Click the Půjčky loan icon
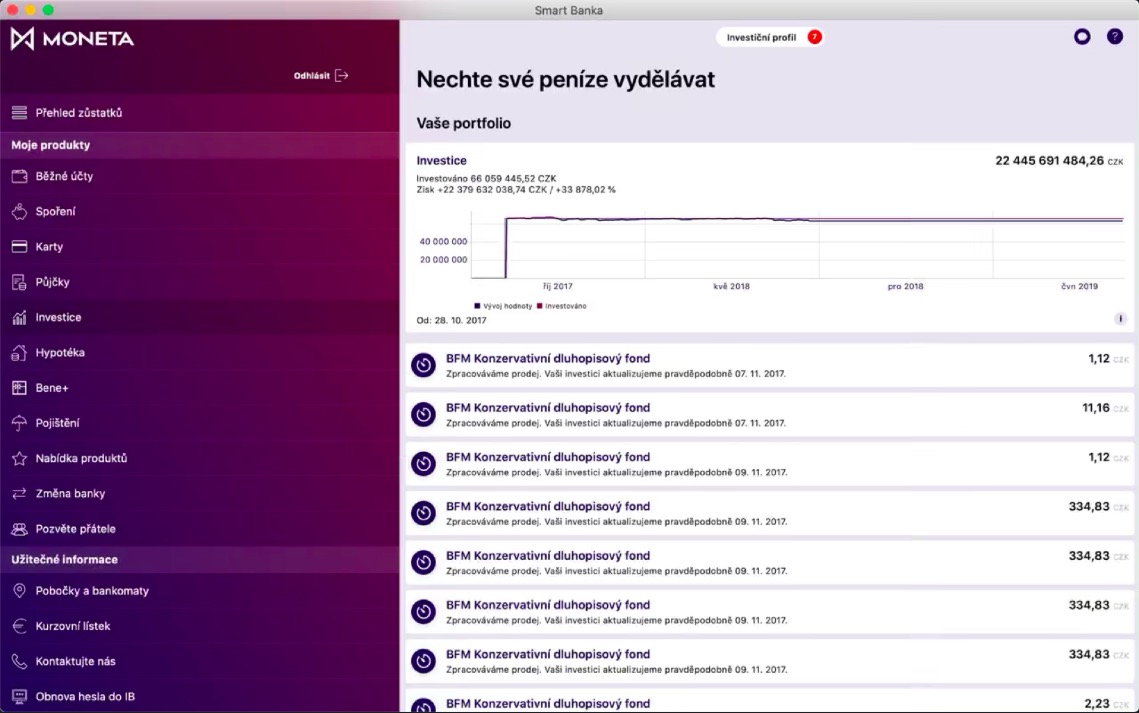This screenshot has height=713, width=1139. tap(20, 282)
